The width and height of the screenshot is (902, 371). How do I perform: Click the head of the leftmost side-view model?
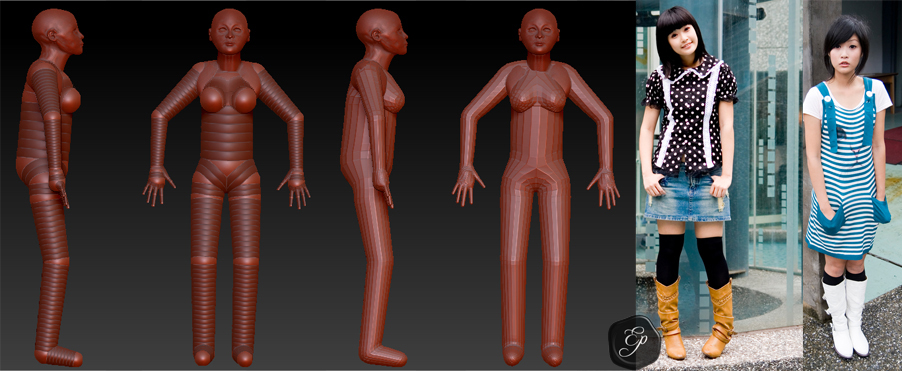click(x=58, y=32)
